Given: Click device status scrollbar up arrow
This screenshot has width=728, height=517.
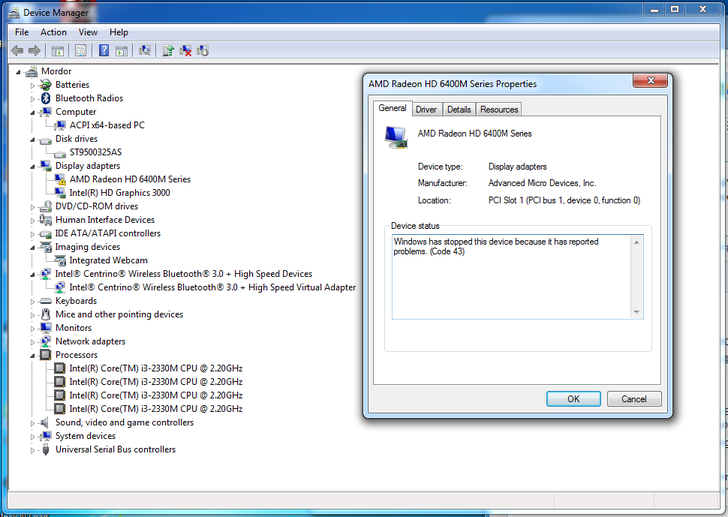Looking at the screenshot, I should [x=637, y=243].
